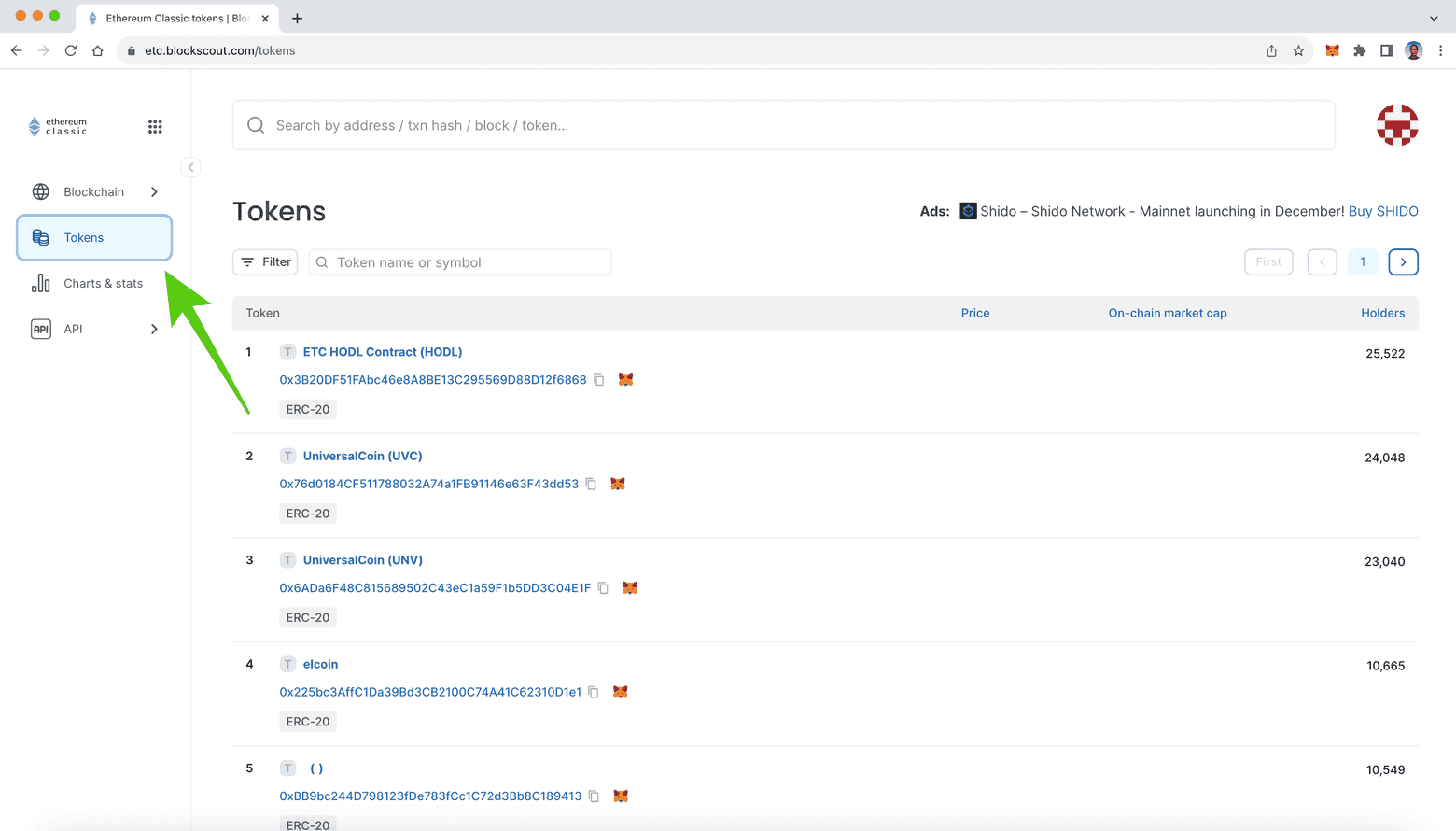Screen dimensions: 1456x831
Task: Open the ETC HODL Contract (HODL) token
Action: coord(382,352)
